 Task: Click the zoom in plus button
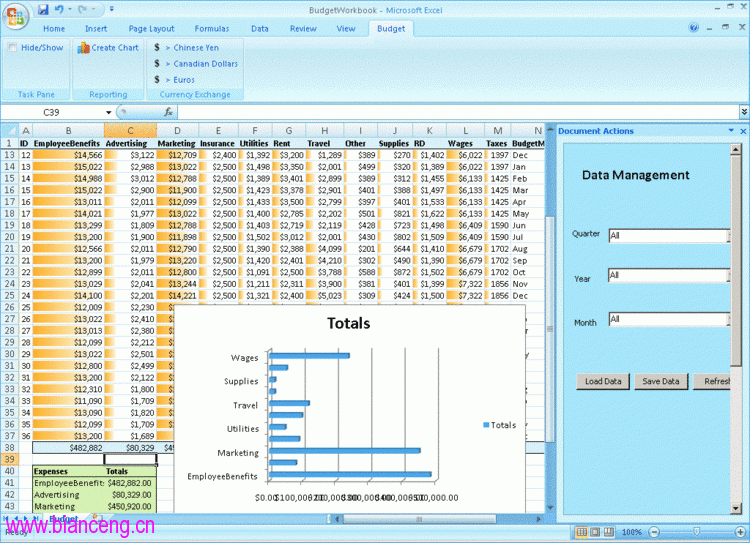[x=740, y=532]
